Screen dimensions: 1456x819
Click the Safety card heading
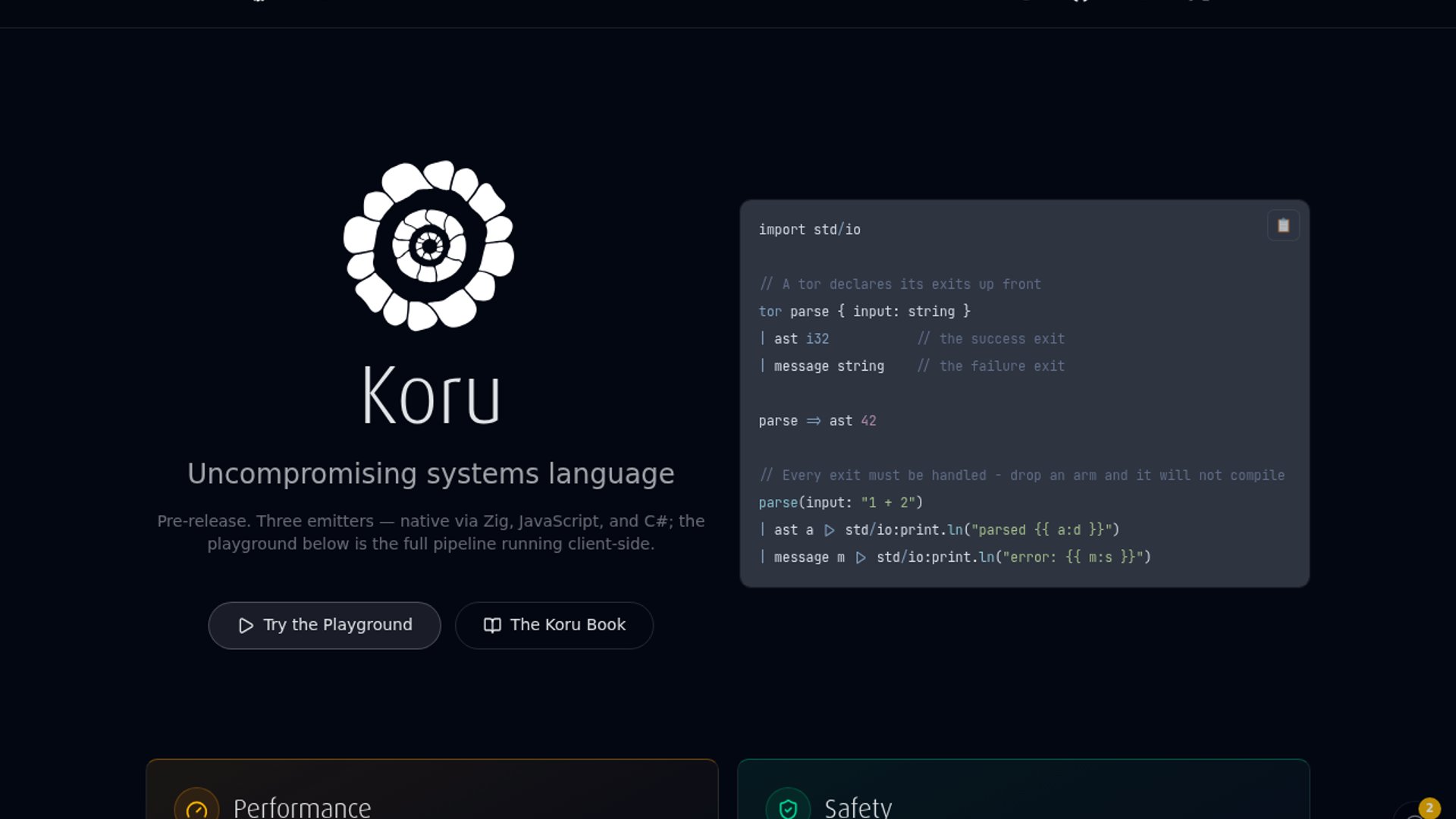coord(858,808)
